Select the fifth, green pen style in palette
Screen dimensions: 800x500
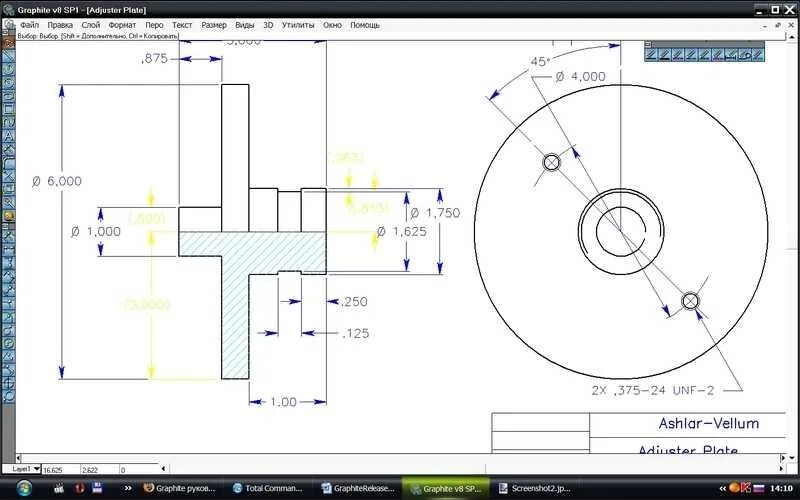[705, 55]
